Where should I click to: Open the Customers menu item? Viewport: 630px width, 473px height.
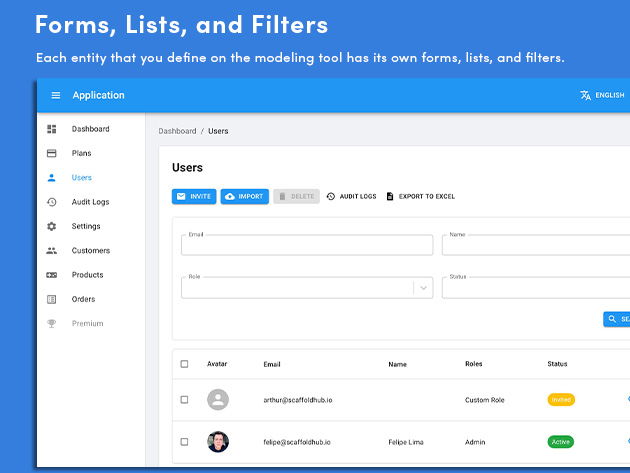[91, 251]
